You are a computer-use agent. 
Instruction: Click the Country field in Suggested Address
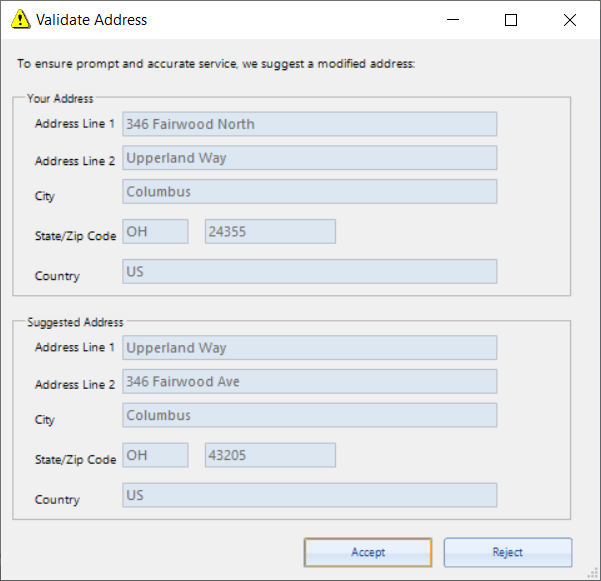(310, 495)
